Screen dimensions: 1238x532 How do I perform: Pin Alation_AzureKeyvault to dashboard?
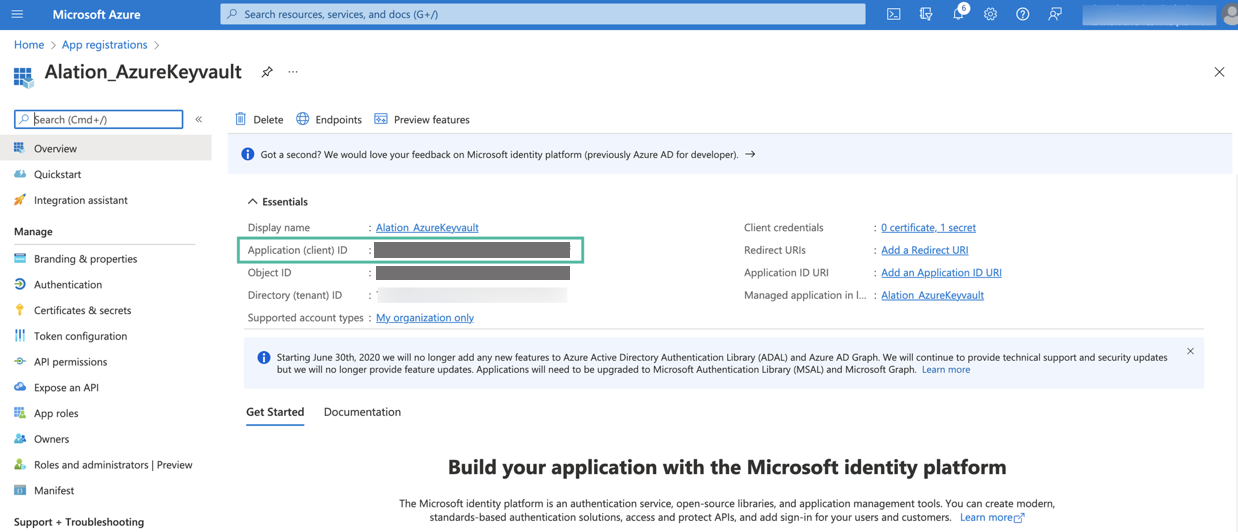coord(267,72)
